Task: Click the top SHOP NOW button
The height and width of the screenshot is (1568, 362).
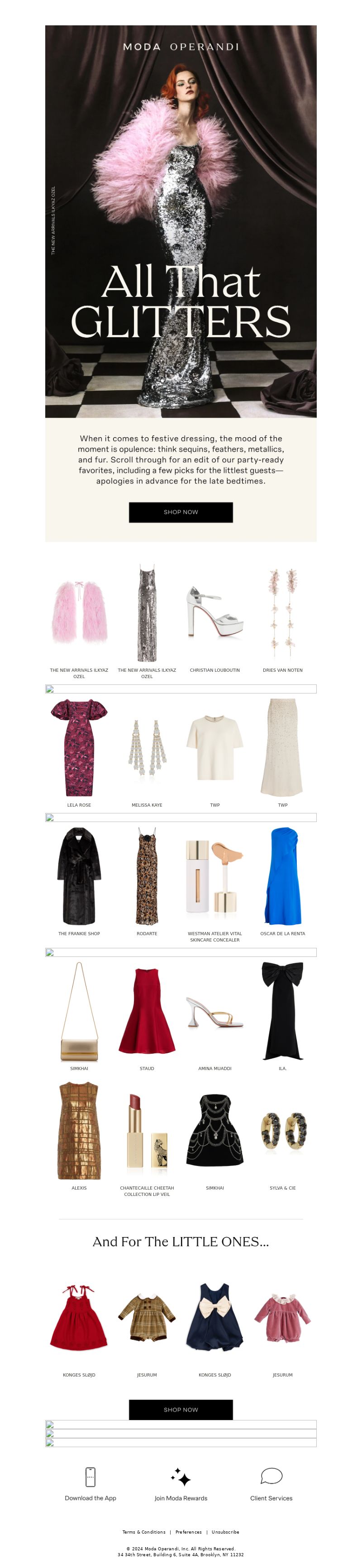Action: [x=181, y=512]
